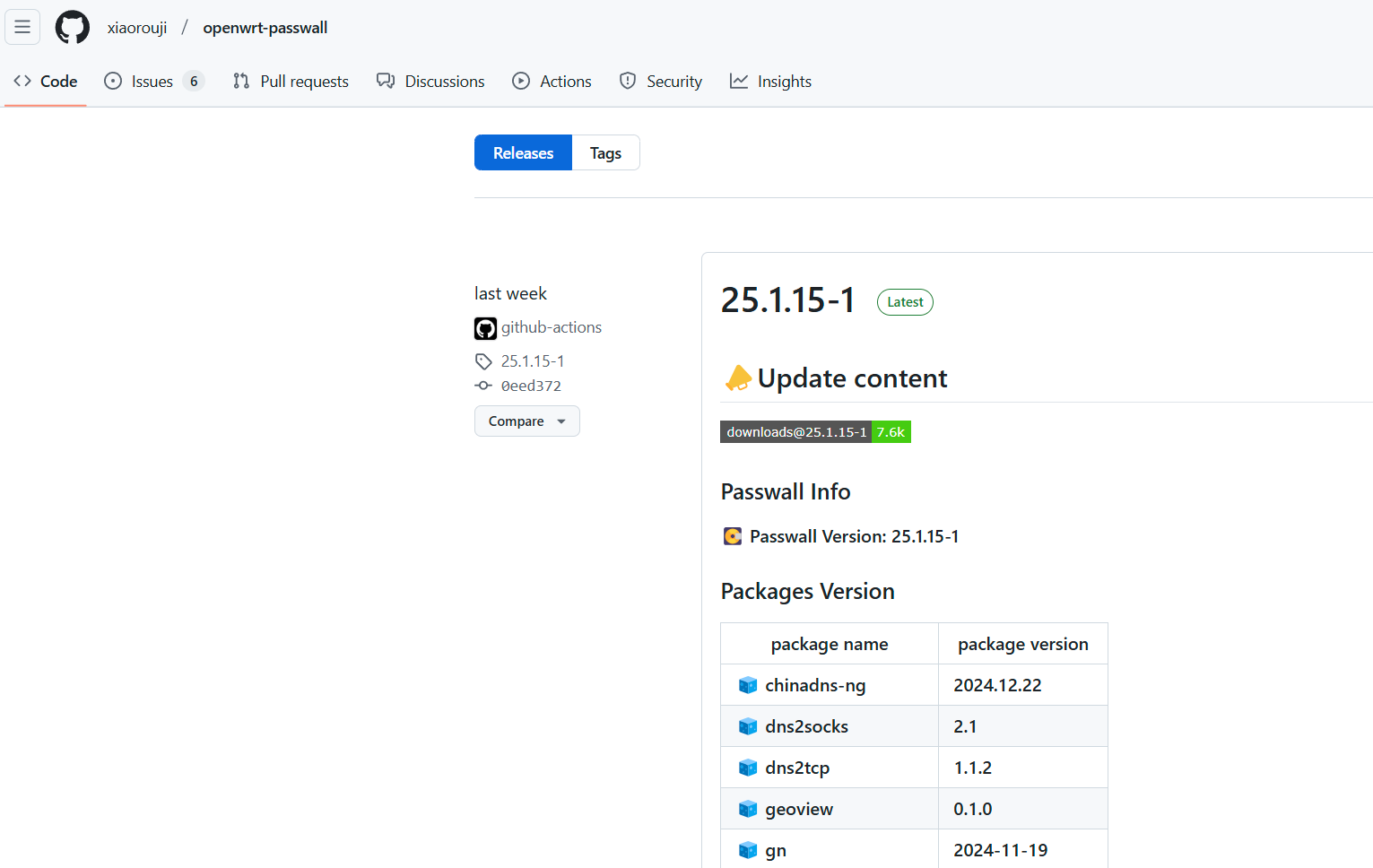
Task: Open the xiaorouji user profile link
Action: (x=137, y=28)
